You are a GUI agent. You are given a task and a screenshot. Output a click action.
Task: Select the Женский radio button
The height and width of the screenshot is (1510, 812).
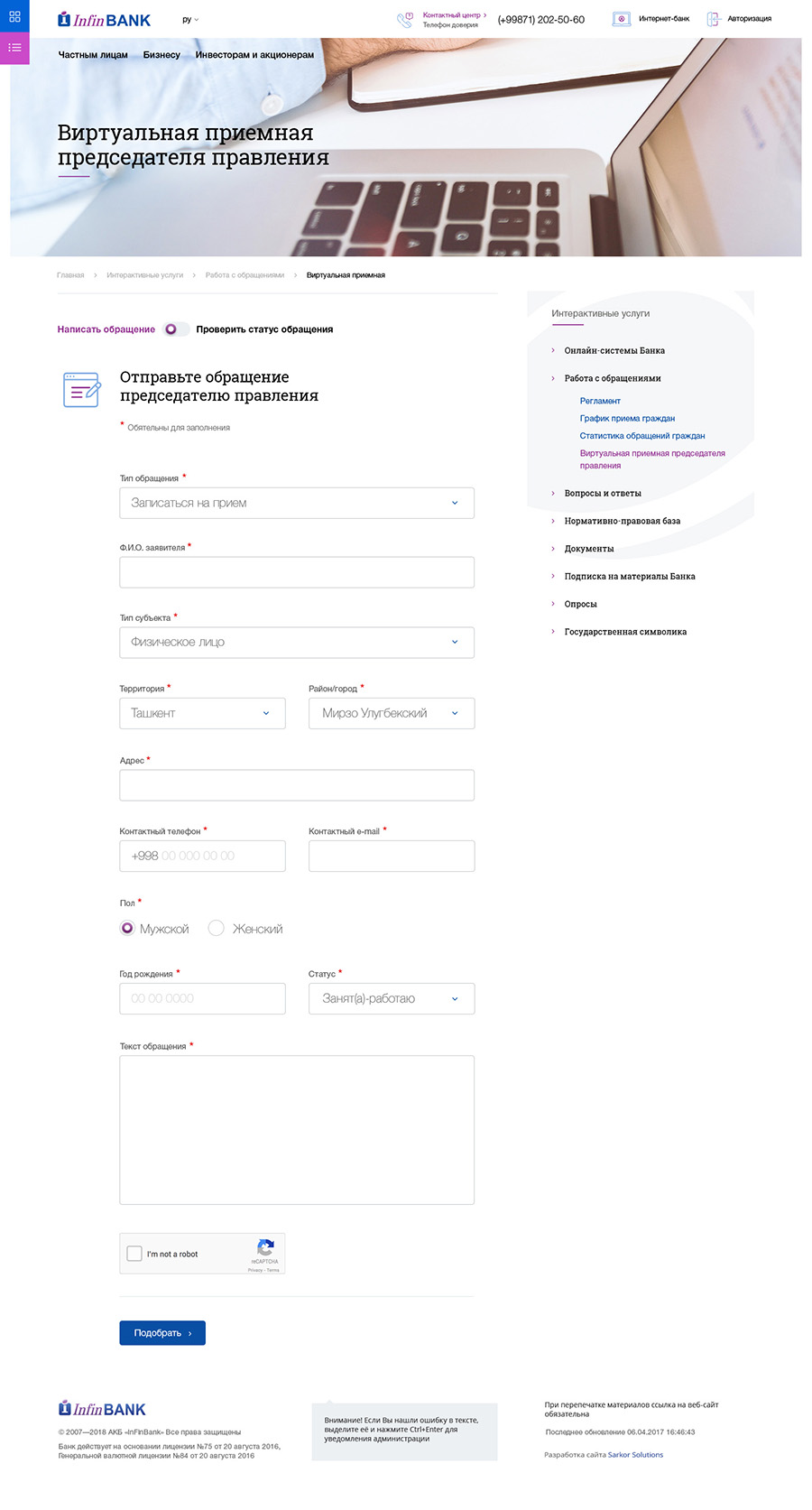tap(216, 928)
